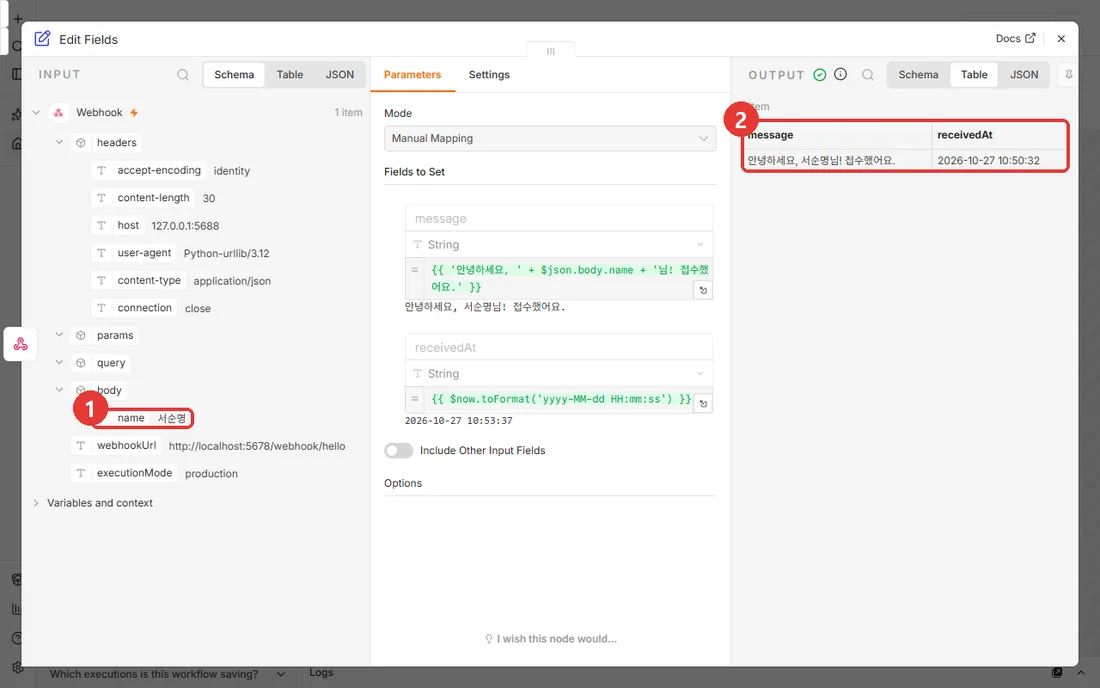1100x688 pixels.
Task: Close the Edit Fields dialog
Action: coord(1061,39)
